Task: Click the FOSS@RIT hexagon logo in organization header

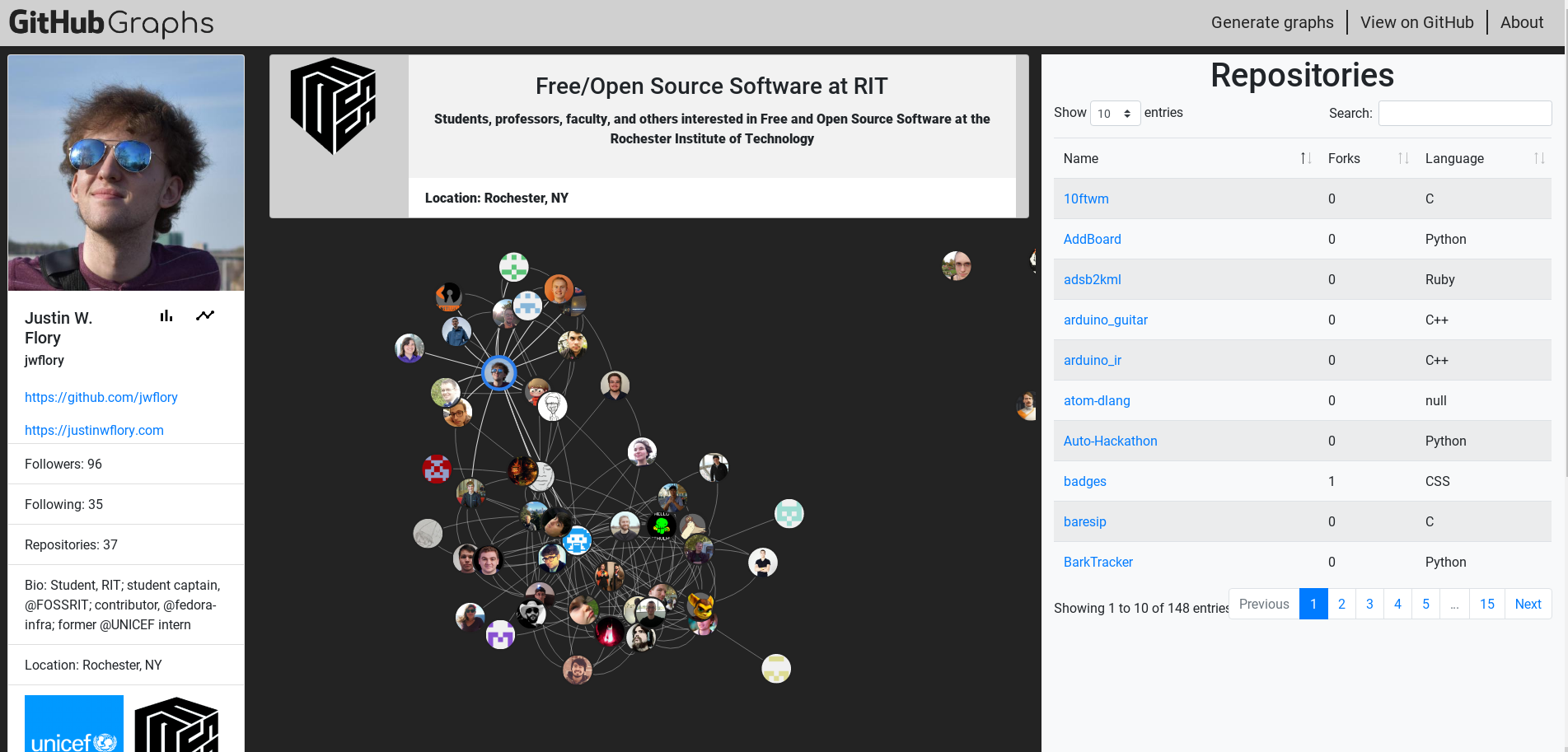Action: pyautogui.click(x=332, y=105)
